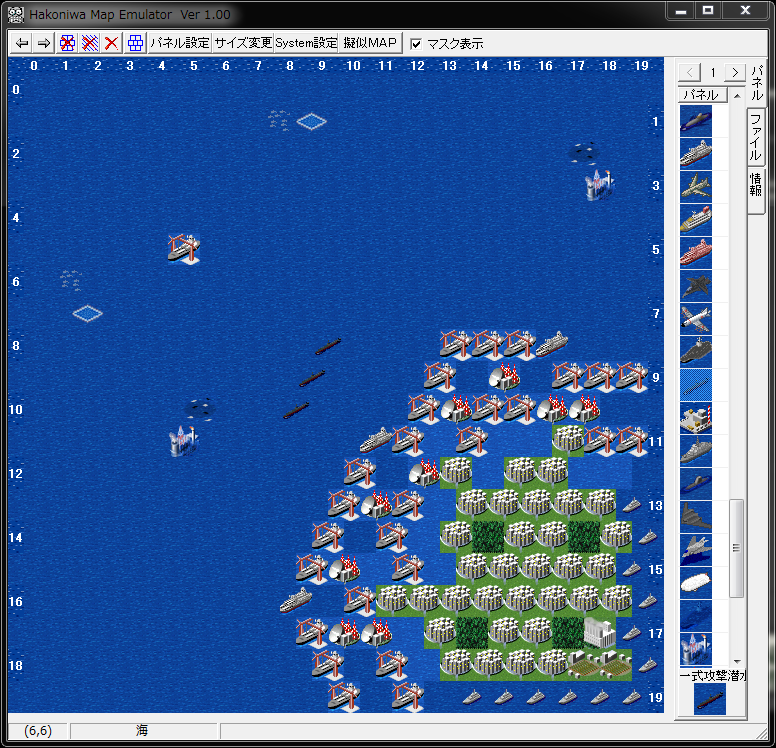Go to next panel page
Viewport: 776px width, 748px height.
(x=735, y=73)
